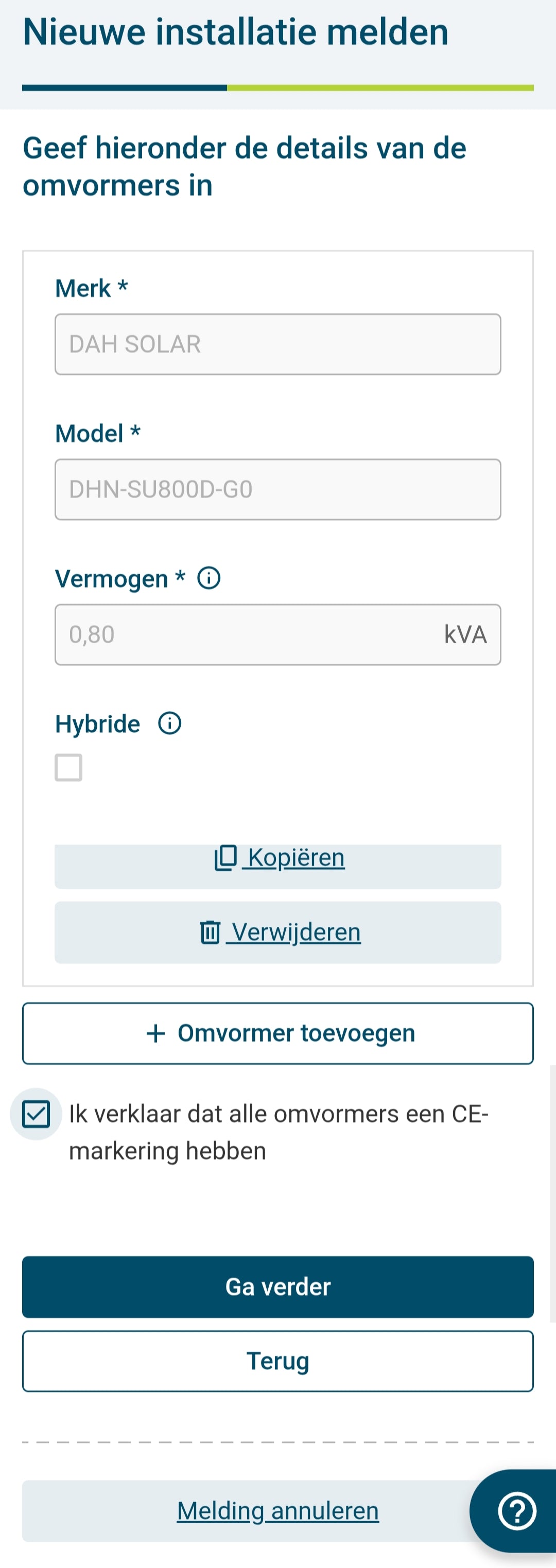Click the plus icon on Omvormer toevoegen
The width and height of the screenshot is (556, 1568).
point(156,1033)
